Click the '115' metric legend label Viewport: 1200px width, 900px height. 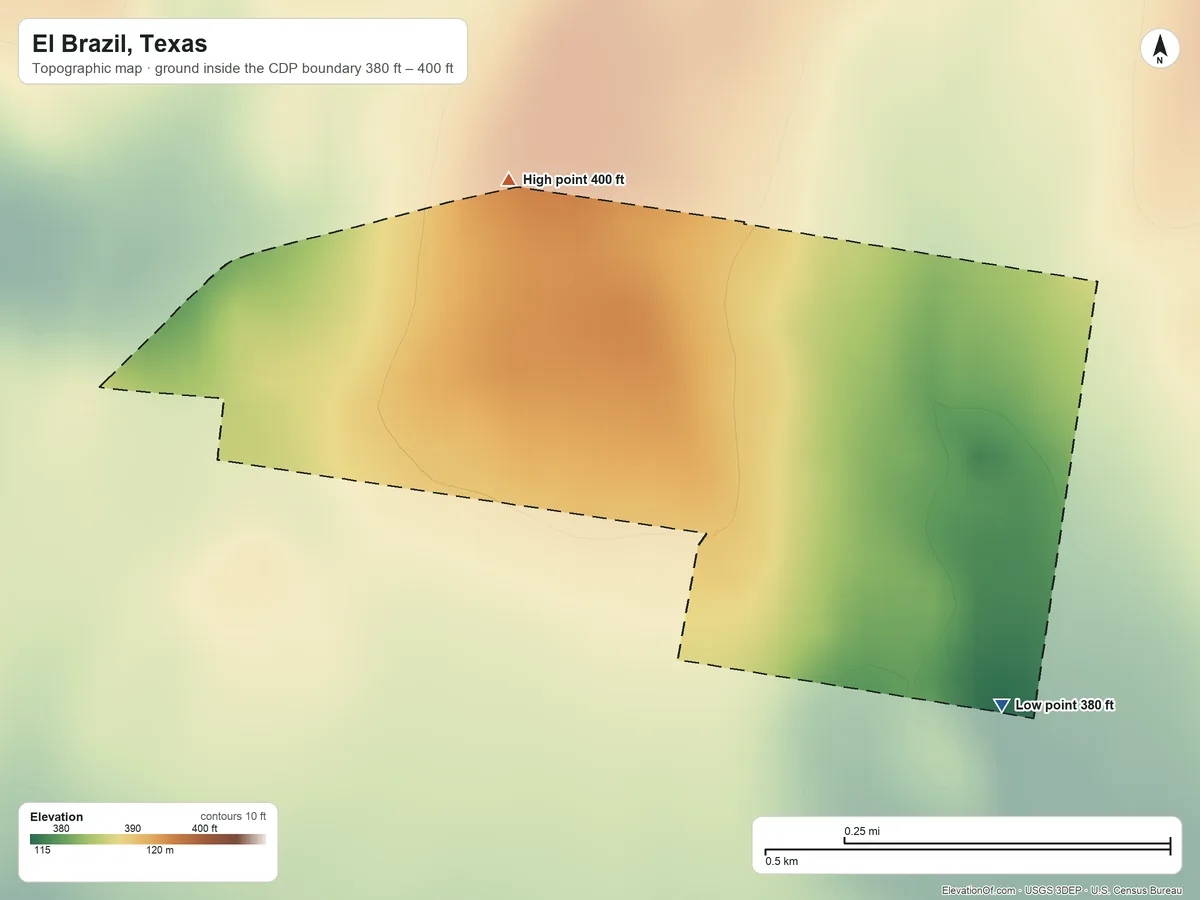[x=43, y=851]
